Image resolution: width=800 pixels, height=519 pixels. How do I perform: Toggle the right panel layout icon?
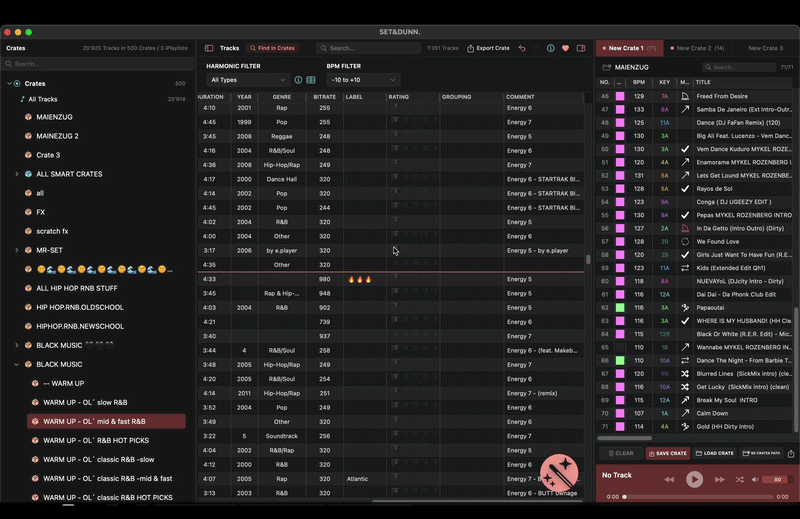pos(581,48)
